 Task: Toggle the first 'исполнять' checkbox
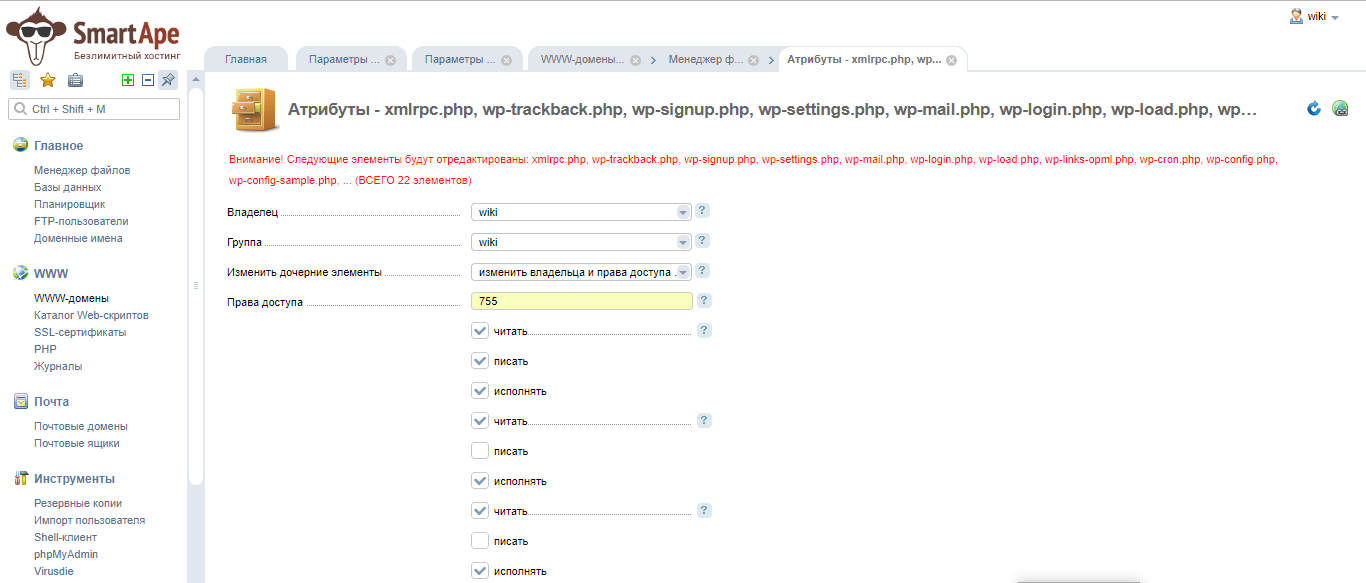pos(480,391)
